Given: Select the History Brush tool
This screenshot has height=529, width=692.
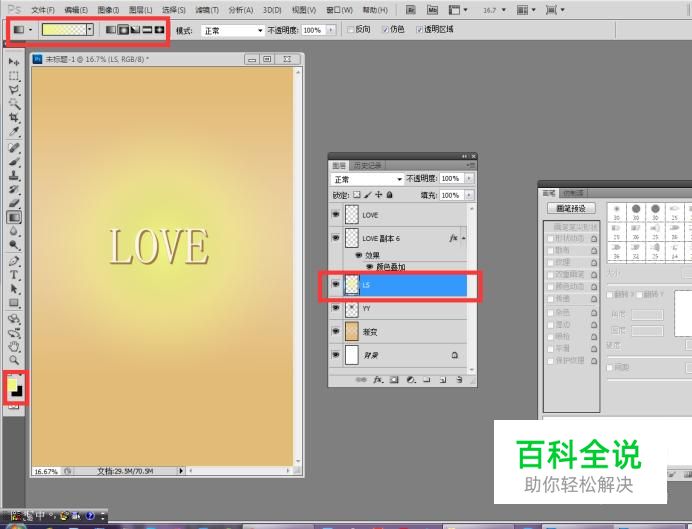Looking at the screenshot, I should tap(14, 189).
